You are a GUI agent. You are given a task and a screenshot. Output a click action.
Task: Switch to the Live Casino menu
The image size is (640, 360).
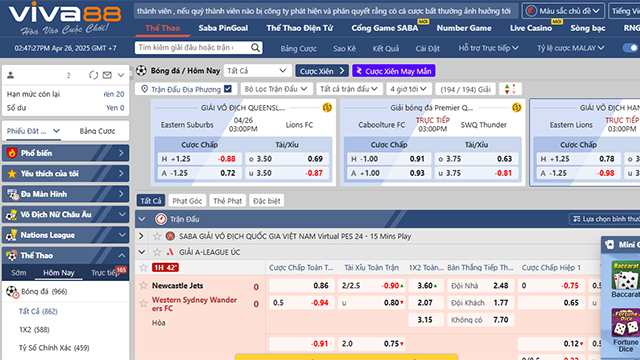[x=531, y=28]
